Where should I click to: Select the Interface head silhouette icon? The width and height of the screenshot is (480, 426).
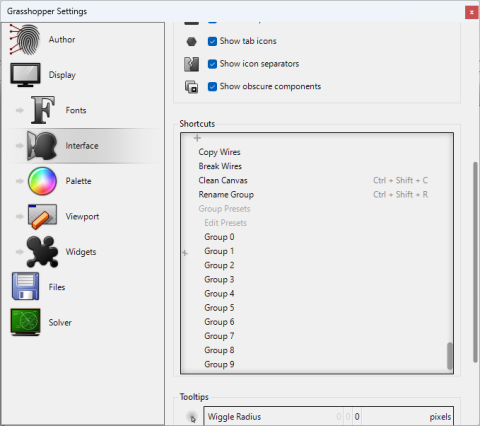click(x=42, y=146)
